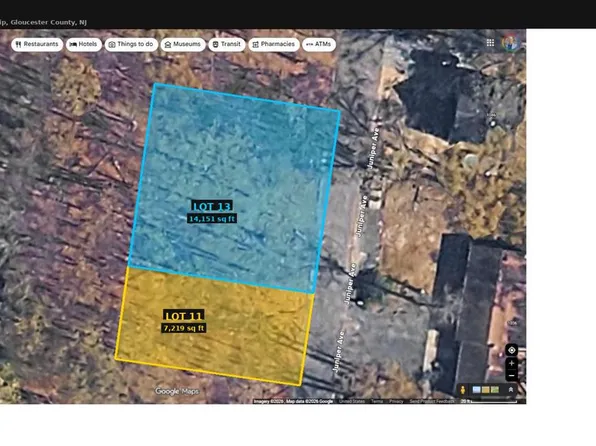Screen dimensions: 596x446
Task: Filter by Hotels
Action: click(x=84, y=44)
